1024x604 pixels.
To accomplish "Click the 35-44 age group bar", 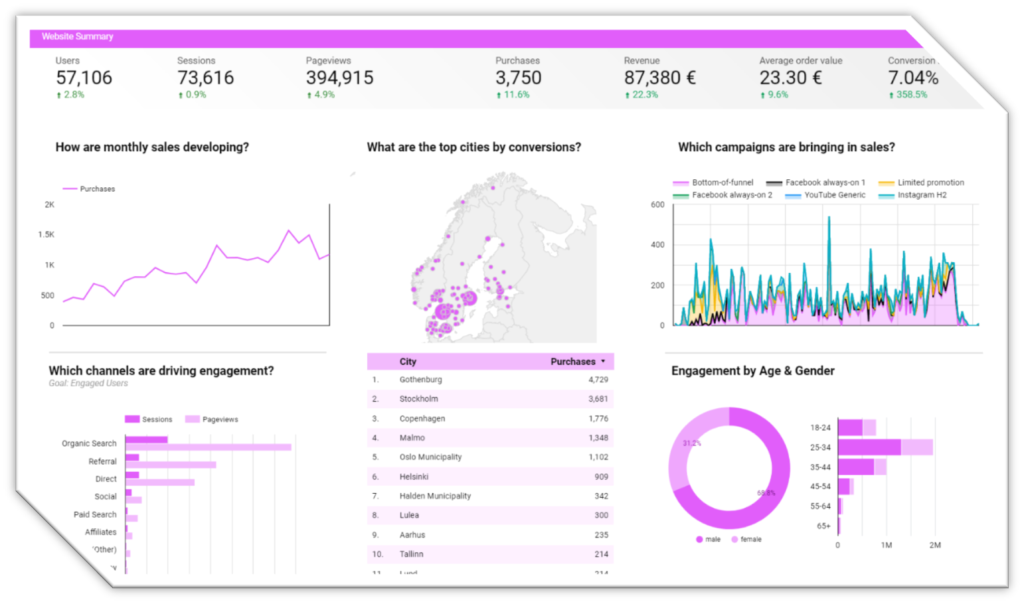I will coord(862,467).
